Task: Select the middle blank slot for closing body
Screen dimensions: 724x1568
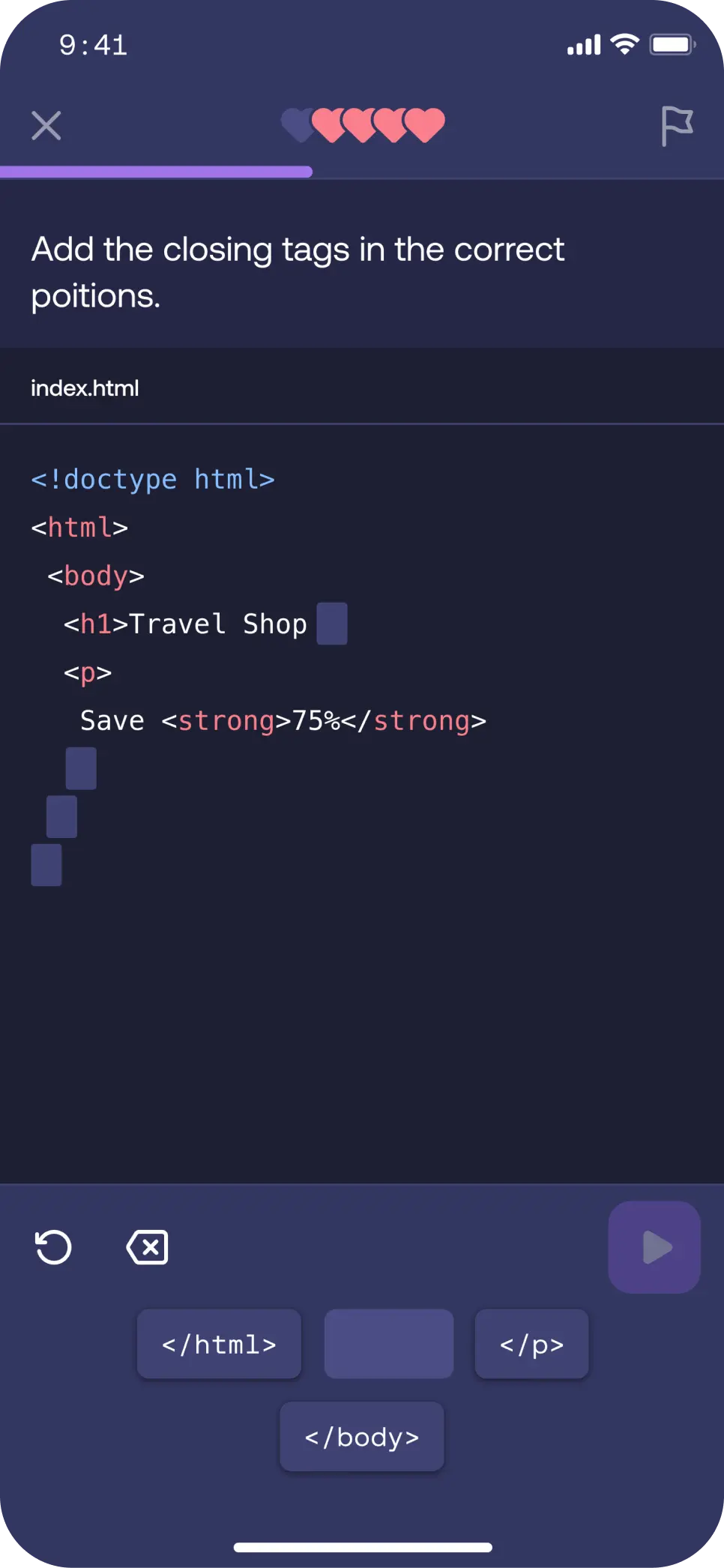Action: 61,817
